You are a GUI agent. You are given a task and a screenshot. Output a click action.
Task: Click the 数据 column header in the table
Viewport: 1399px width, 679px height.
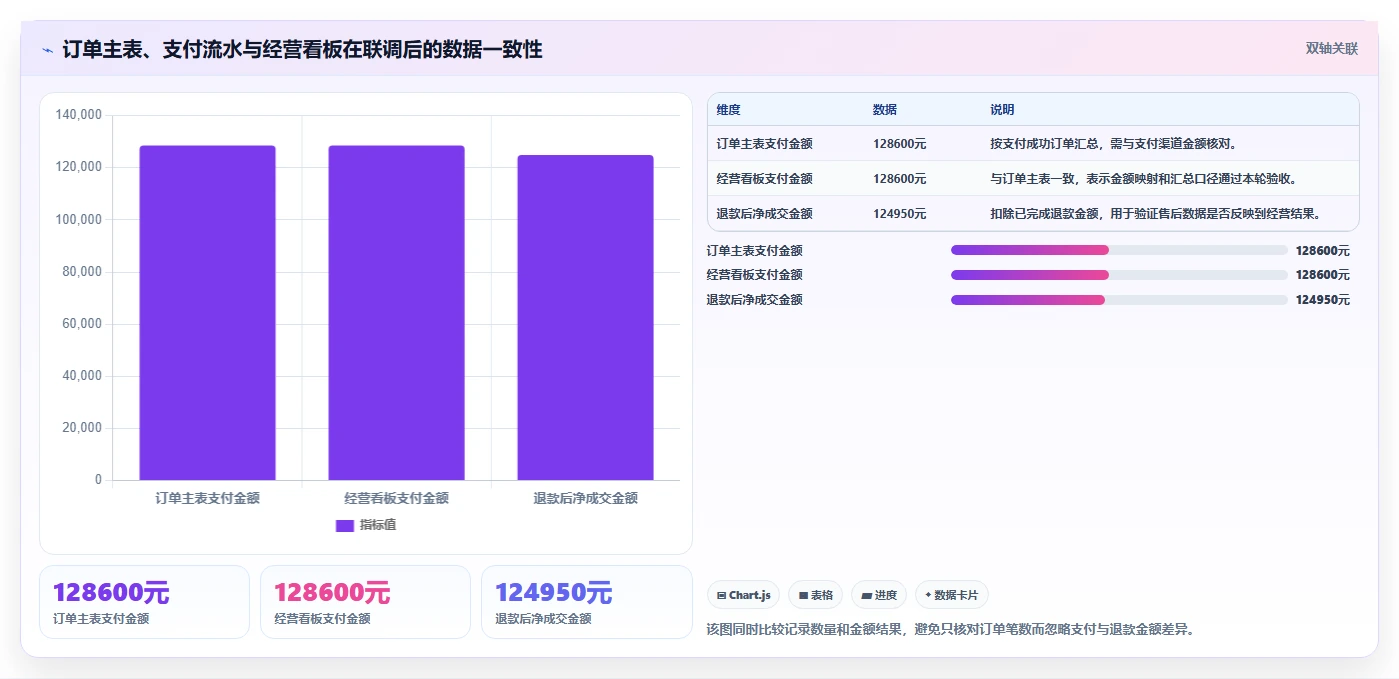coord(885,110)
